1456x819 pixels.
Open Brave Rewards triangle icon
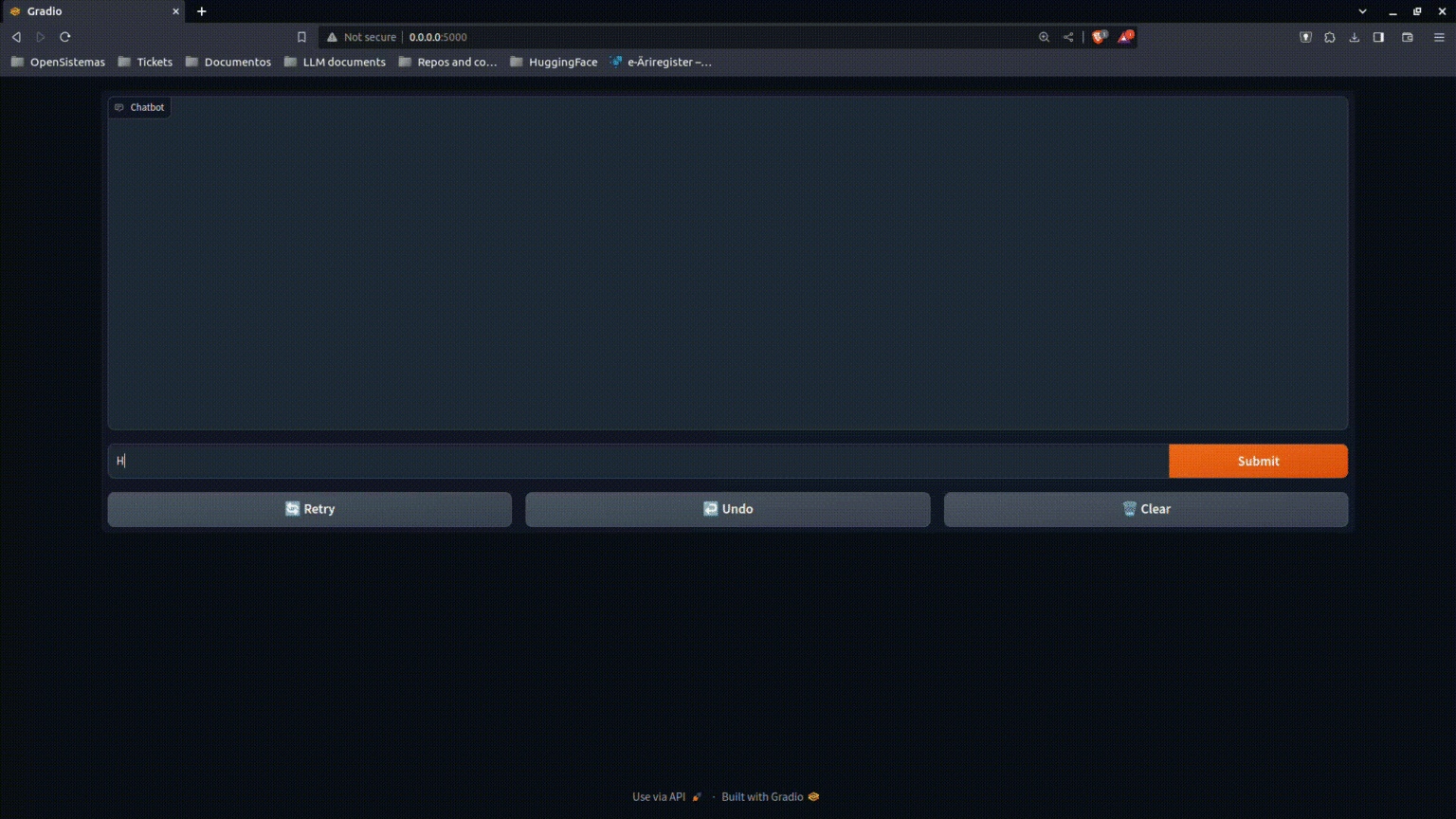(1125, 37)
